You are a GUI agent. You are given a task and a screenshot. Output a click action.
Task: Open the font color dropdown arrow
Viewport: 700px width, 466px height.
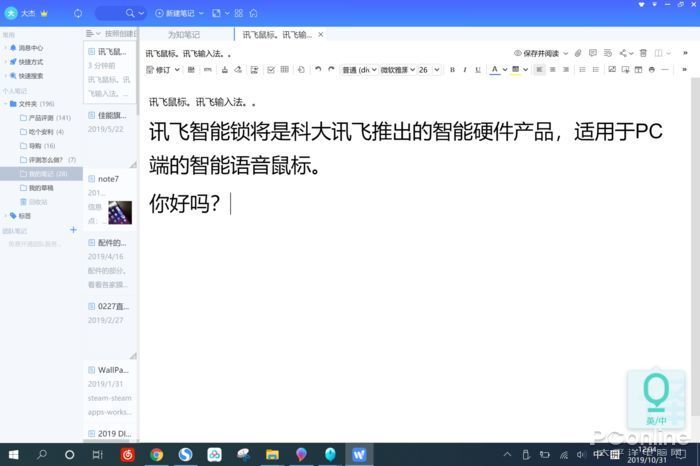click(x=505, y=70)
